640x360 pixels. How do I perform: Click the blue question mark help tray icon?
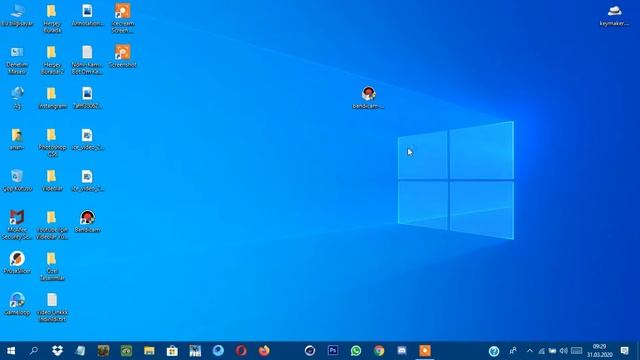pyautogui.click(x=494, y=351)
